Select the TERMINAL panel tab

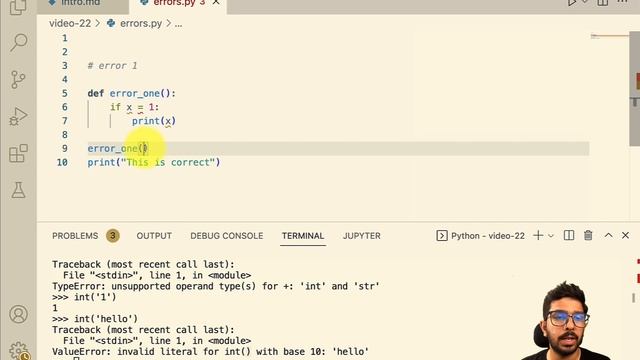point(302,236)
